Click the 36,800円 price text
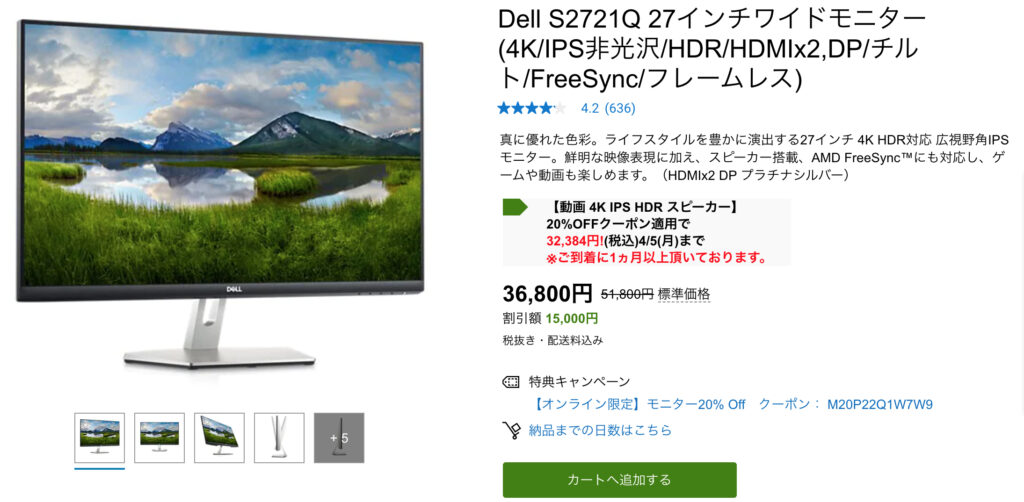The image size is (1024, 502). pyautogui.click(x=547, y=294)
